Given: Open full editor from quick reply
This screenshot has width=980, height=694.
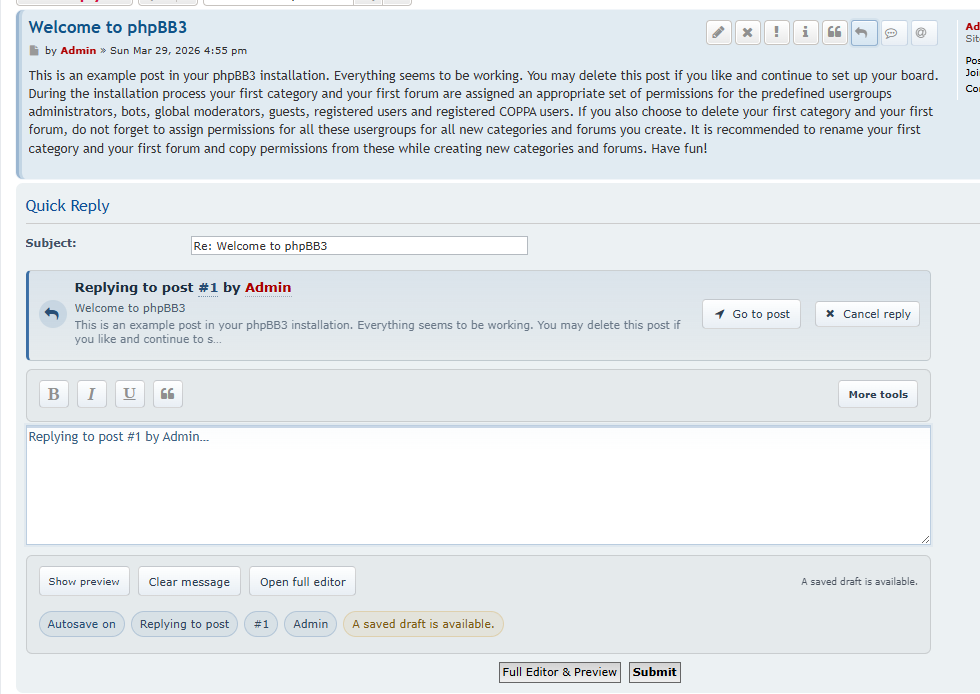Looking at the screenshot, I should click(x=302, y=581).
